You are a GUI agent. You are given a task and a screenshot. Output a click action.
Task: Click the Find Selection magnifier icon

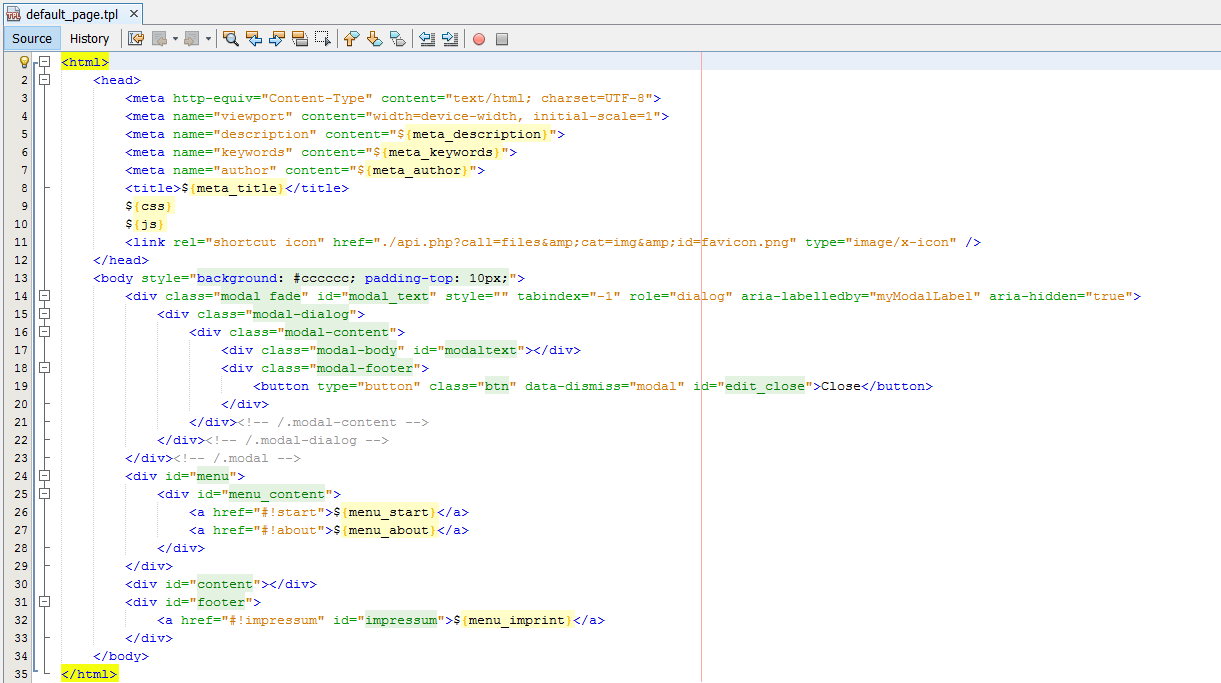tap(231, 39)
